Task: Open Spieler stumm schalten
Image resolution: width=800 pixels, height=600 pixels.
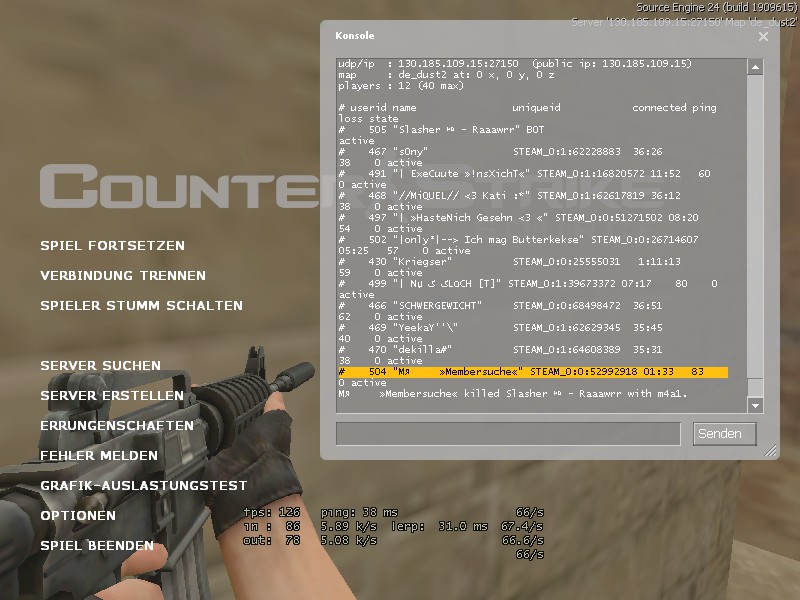Action: [141, 306]
